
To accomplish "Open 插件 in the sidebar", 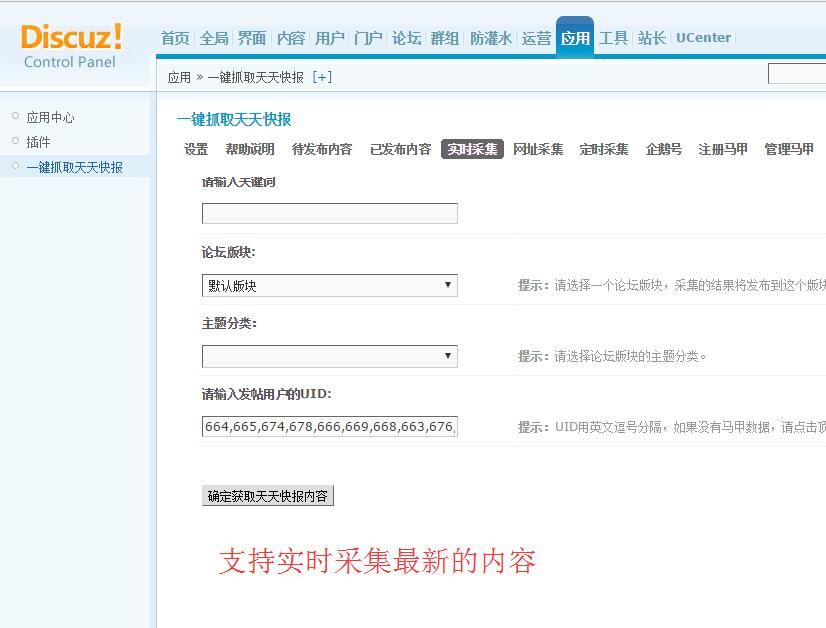I will point(38,142).
